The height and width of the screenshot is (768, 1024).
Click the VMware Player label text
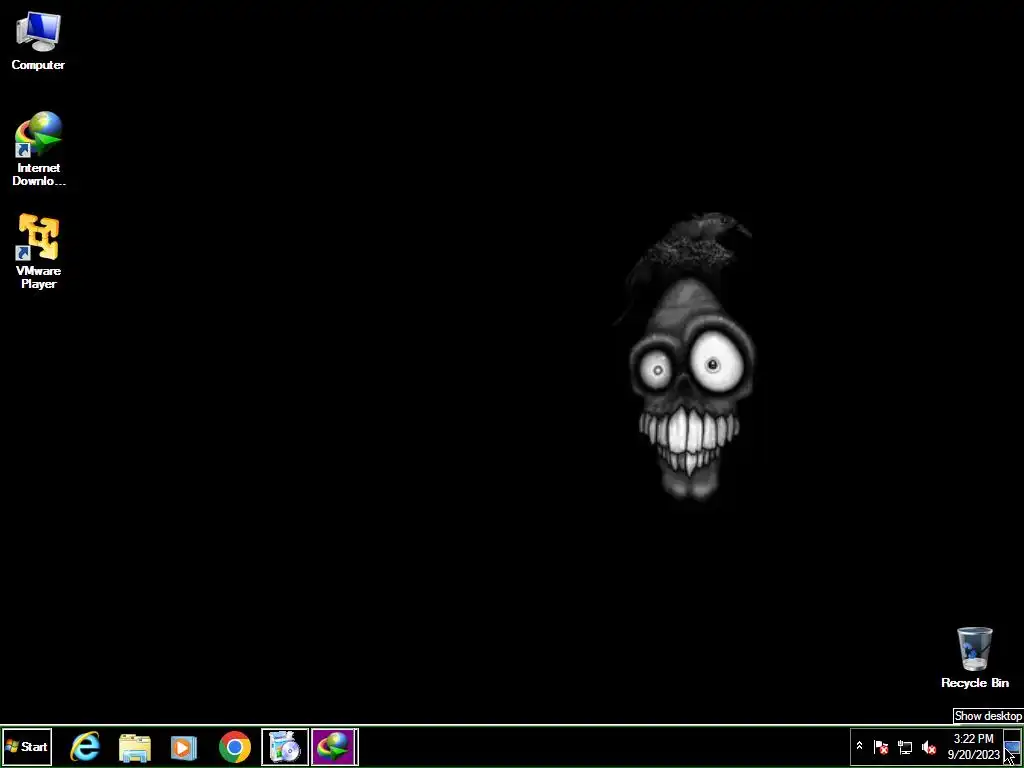click(x=39, y=277)
